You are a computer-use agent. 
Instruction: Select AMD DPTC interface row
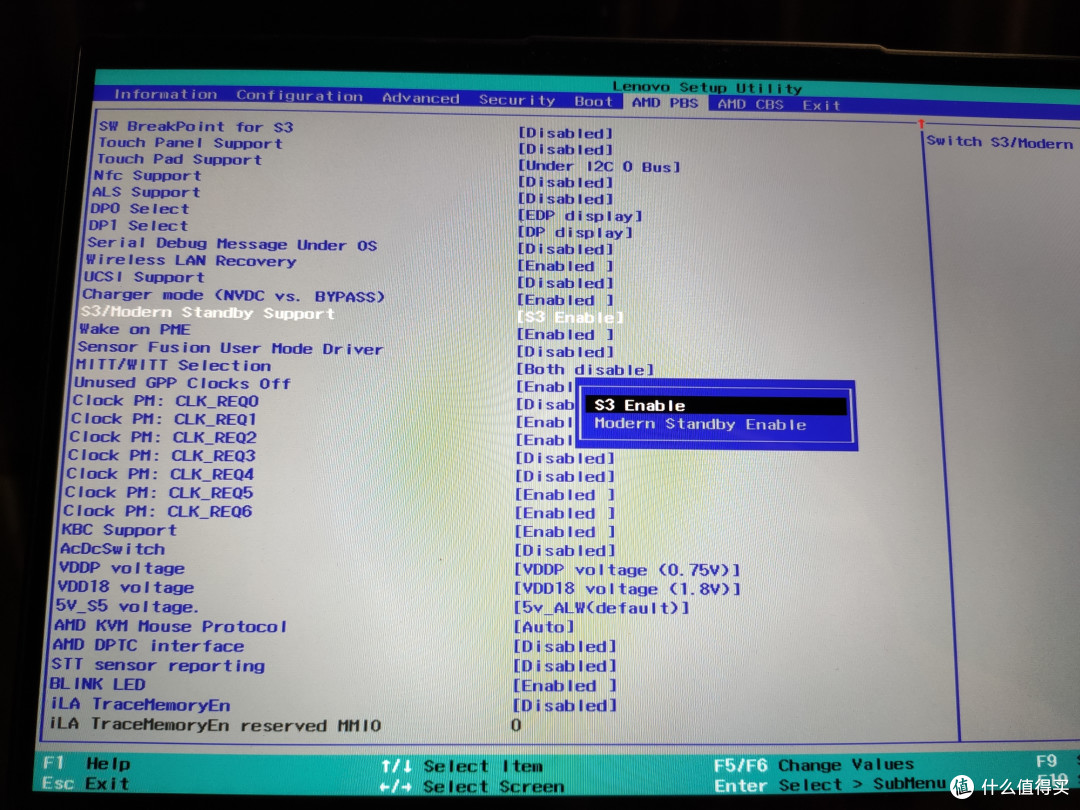tap(148, 645)
